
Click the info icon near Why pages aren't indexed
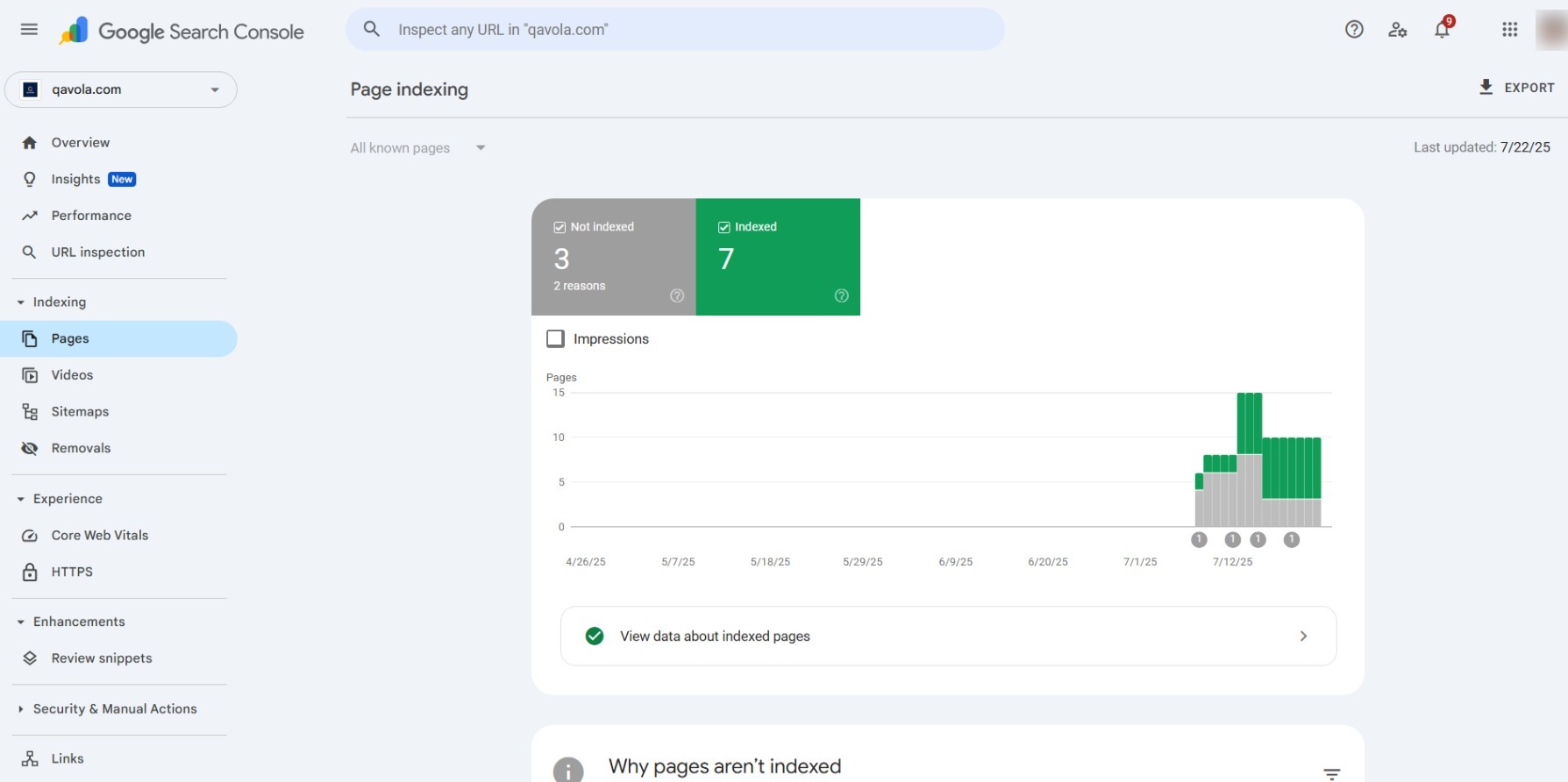[x=568, y=770]
